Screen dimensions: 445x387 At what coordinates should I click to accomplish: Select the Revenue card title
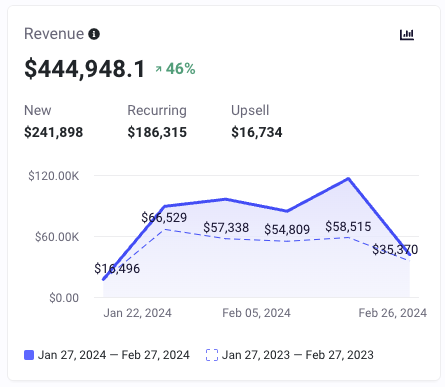54,34
